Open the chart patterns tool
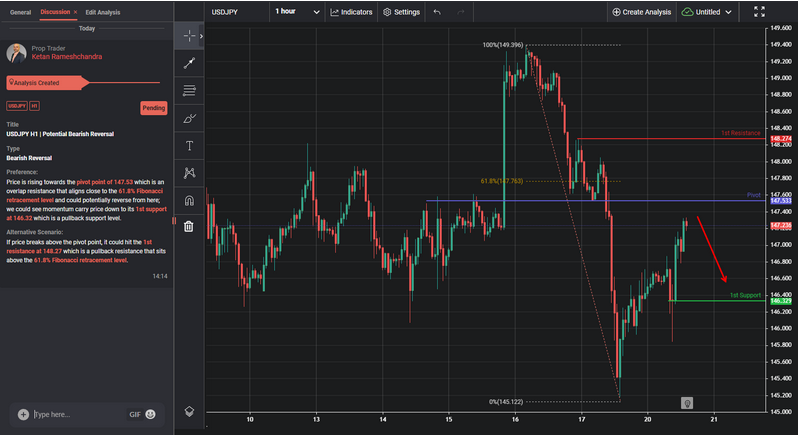The width and height of the screenshot is (799, 437). click(189, 173)
